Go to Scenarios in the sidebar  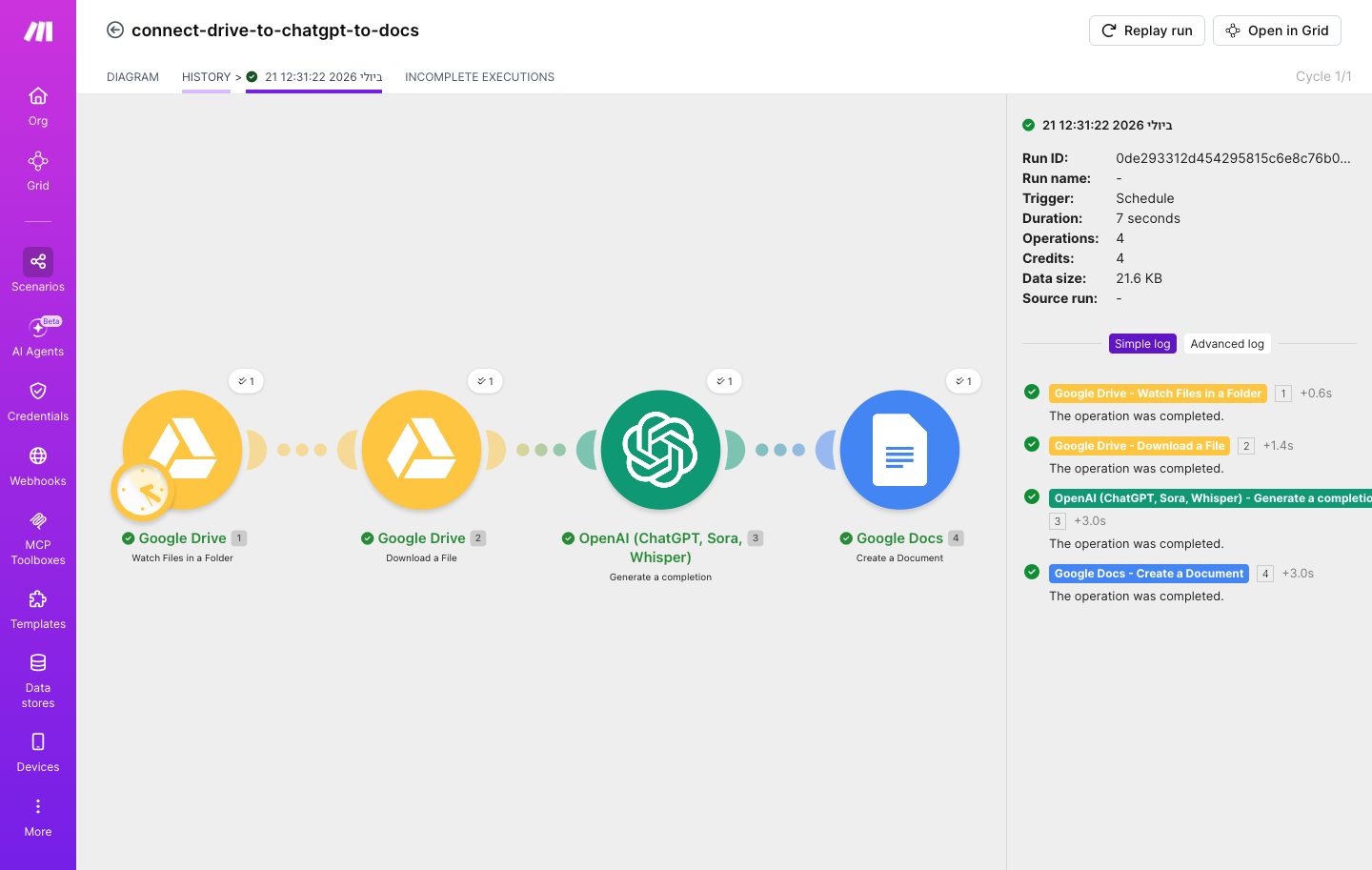[x=38, y=271]
